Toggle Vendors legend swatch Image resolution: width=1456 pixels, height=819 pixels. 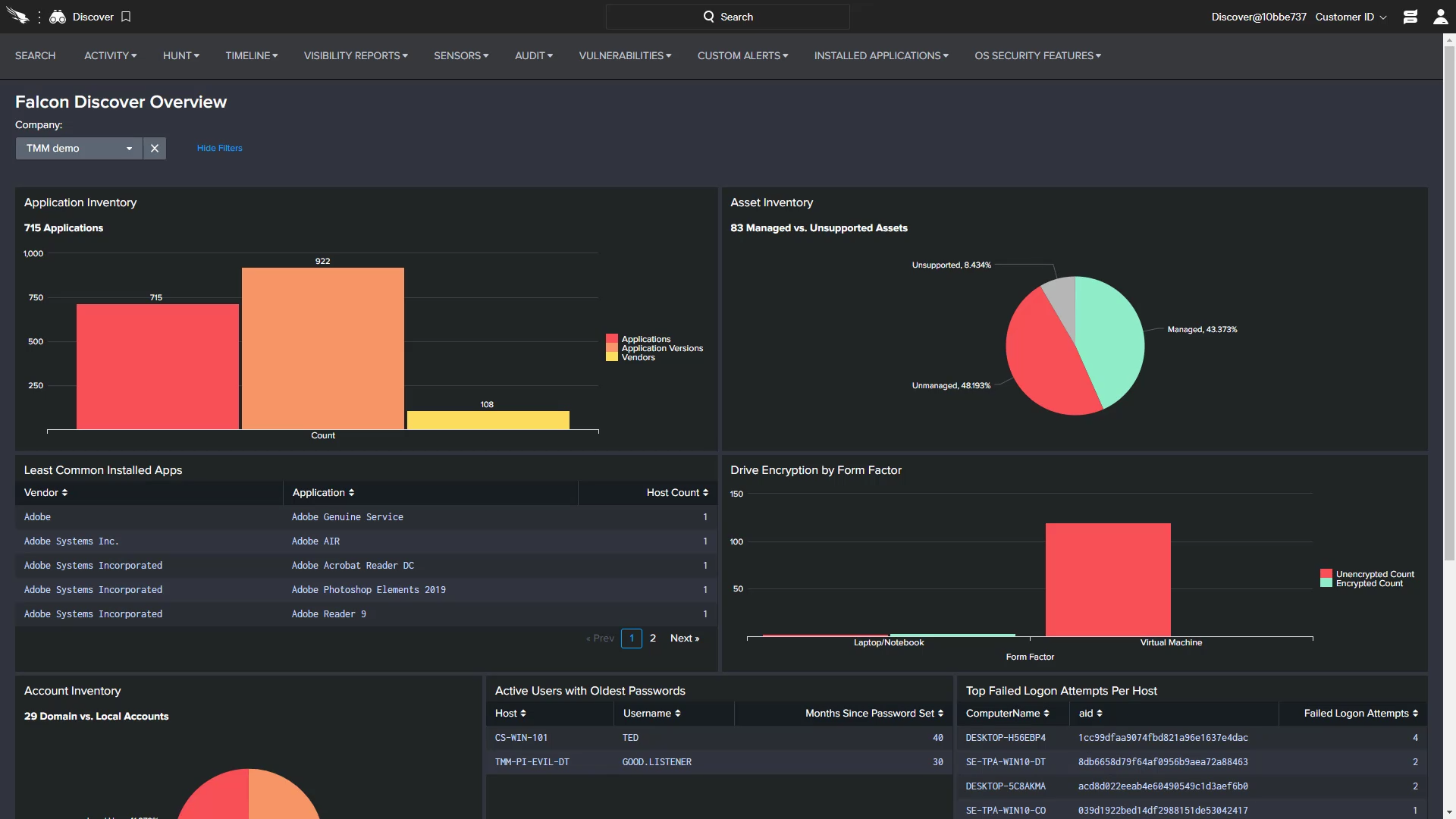(612, 357)
